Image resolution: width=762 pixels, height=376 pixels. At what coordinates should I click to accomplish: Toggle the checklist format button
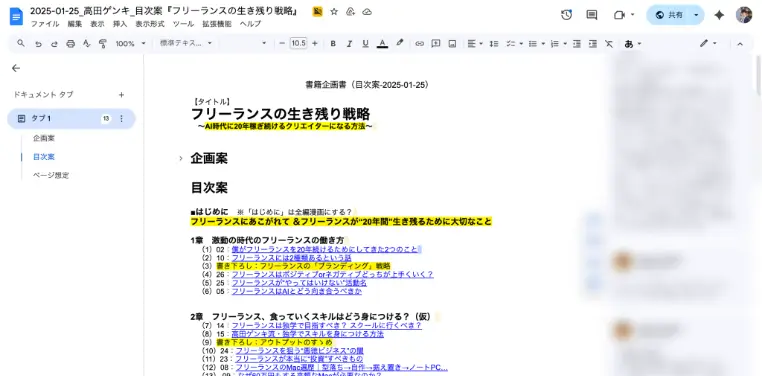point(510,44)
